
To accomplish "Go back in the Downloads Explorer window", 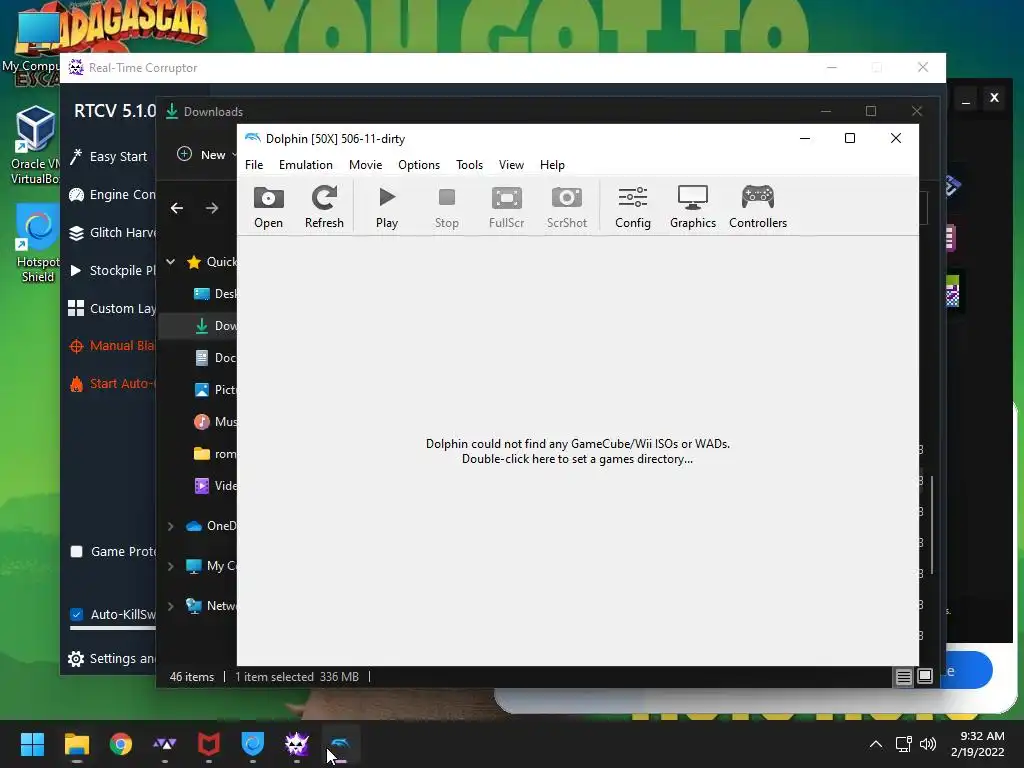I will point(177,208).
